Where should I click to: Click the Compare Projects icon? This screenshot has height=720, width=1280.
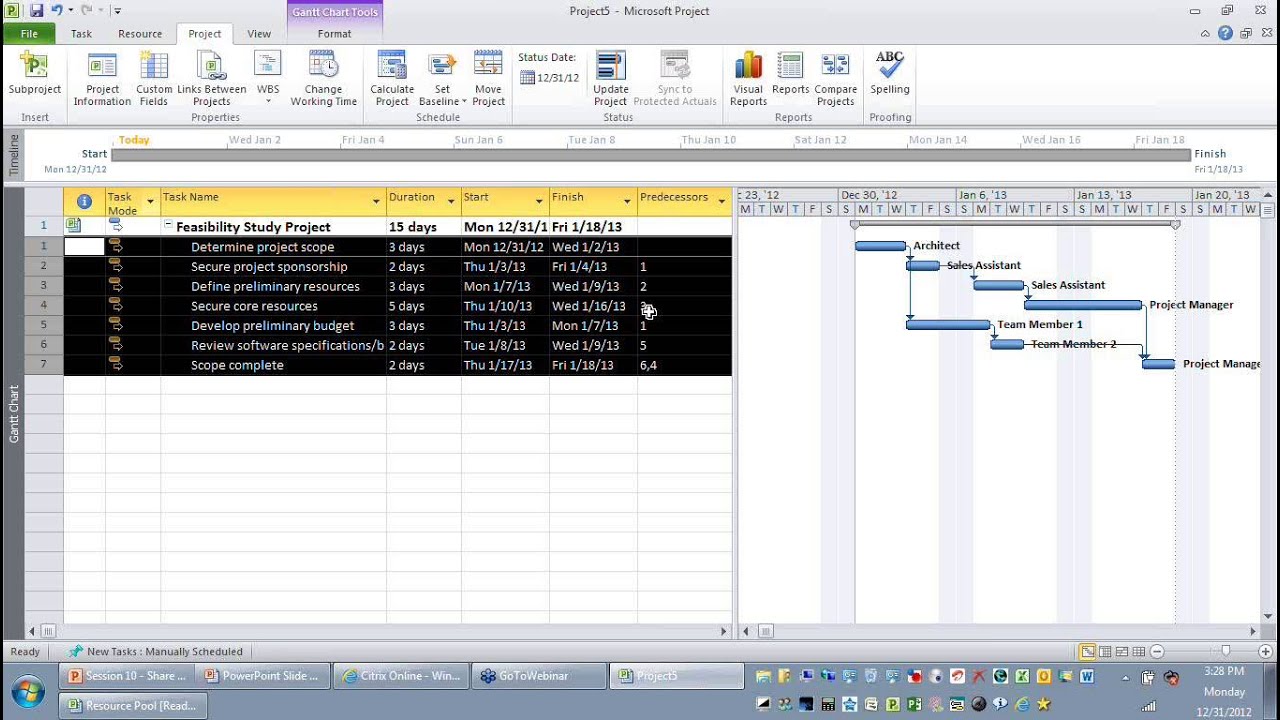[835, 66]
